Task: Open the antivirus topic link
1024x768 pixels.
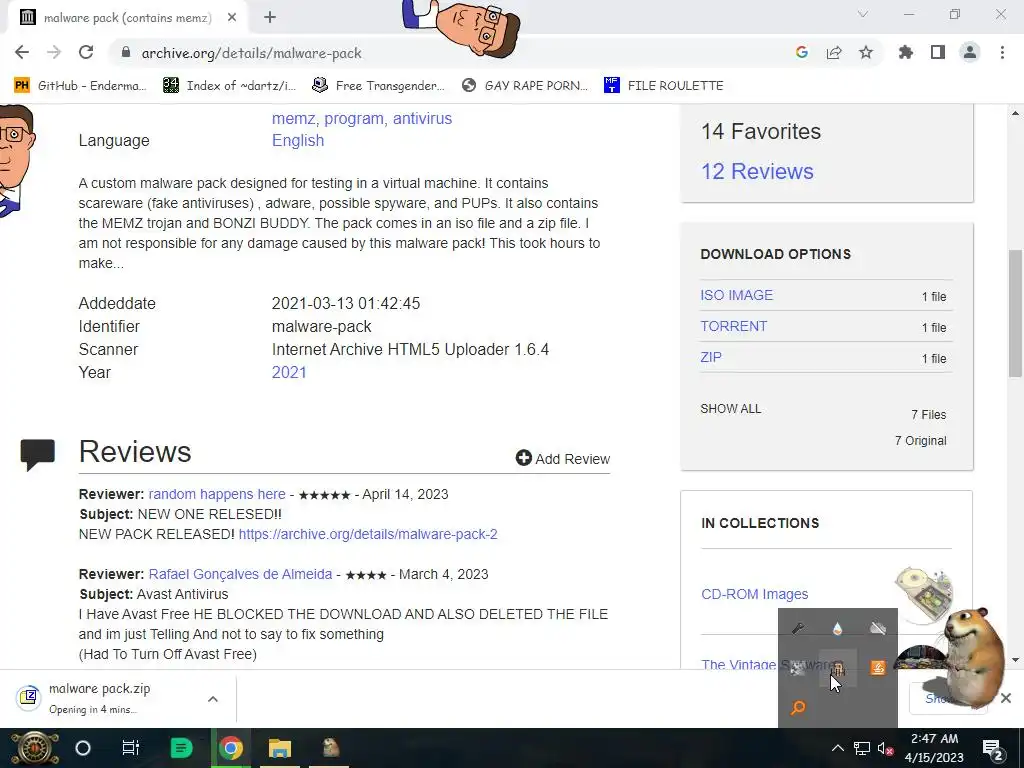Action: pyautogui.click(x=422, y=118)
